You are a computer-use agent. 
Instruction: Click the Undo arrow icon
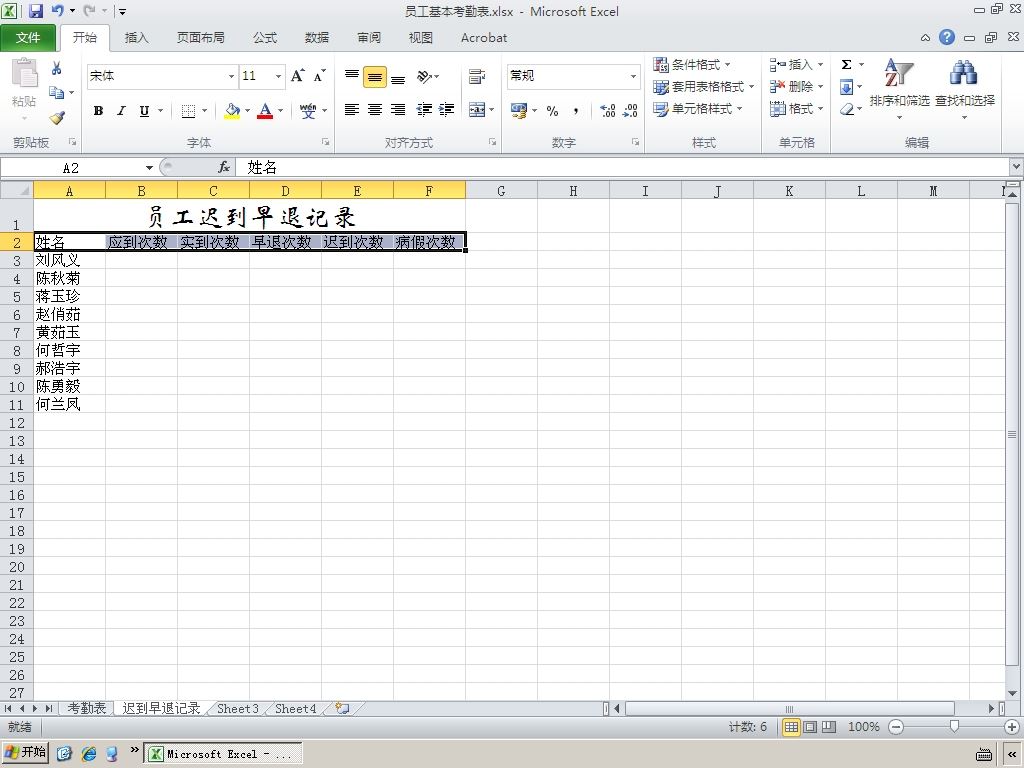tap(57, 10)
